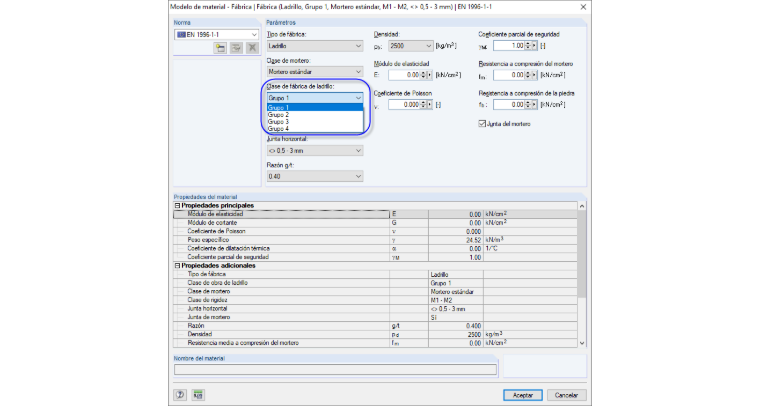Toggle the Junta del mortero checkbox

(482, 124)
